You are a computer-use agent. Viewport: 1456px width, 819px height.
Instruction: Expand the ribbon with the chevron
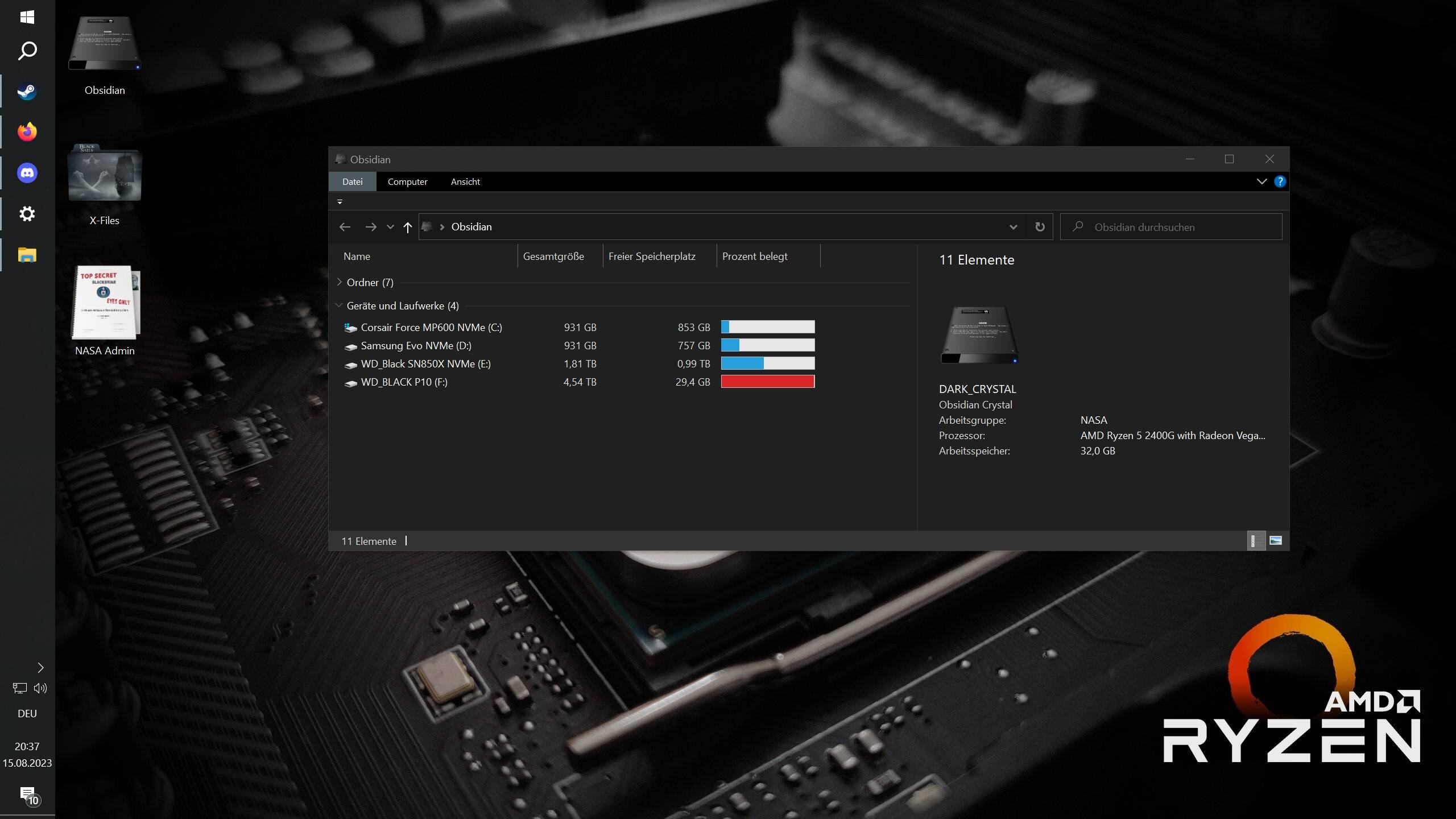coord(1261,181)
